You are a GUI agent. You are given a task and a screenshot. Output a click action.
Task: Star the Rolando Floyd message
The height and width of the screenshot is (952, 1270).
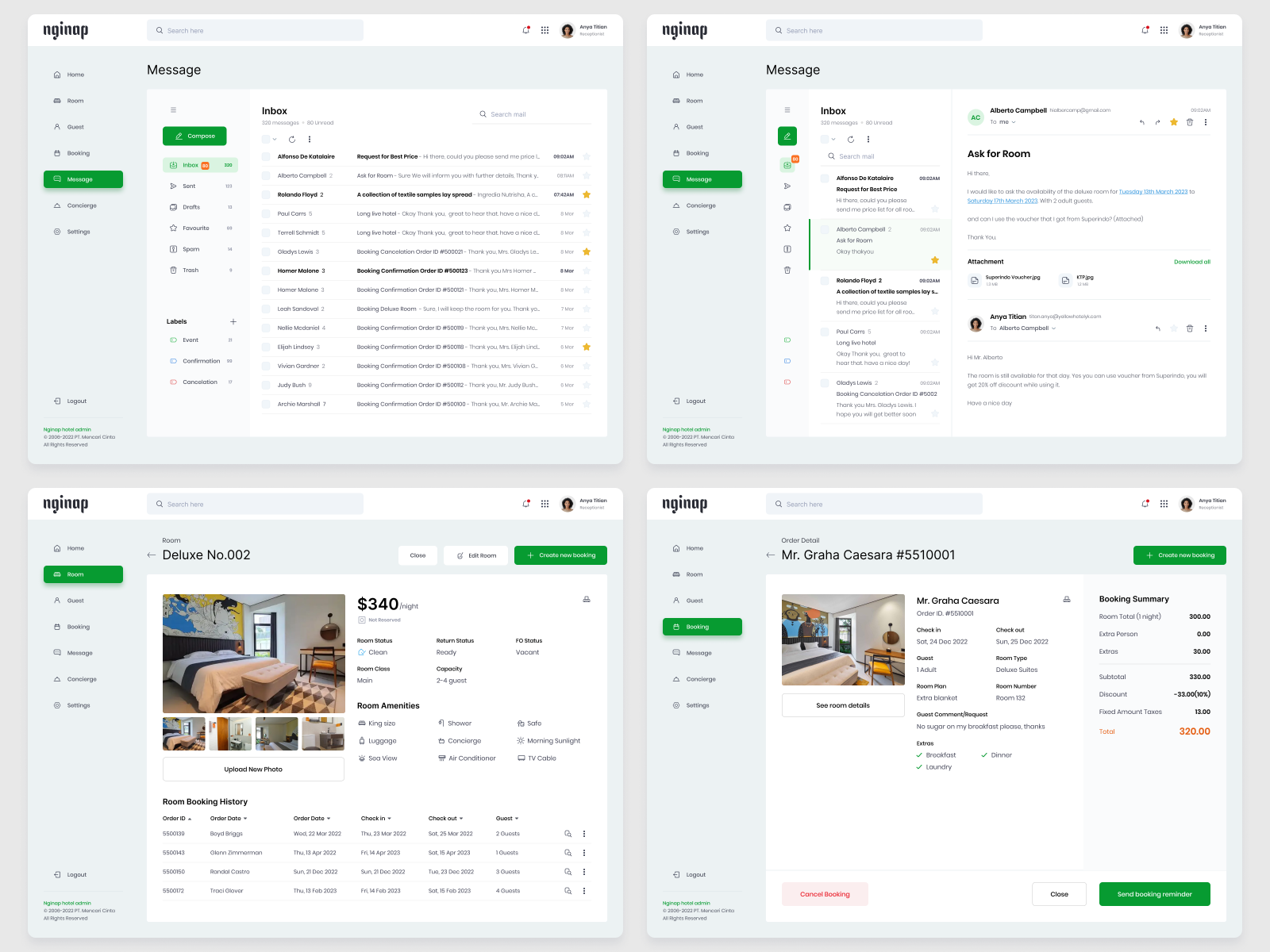[x=587, y=194]
